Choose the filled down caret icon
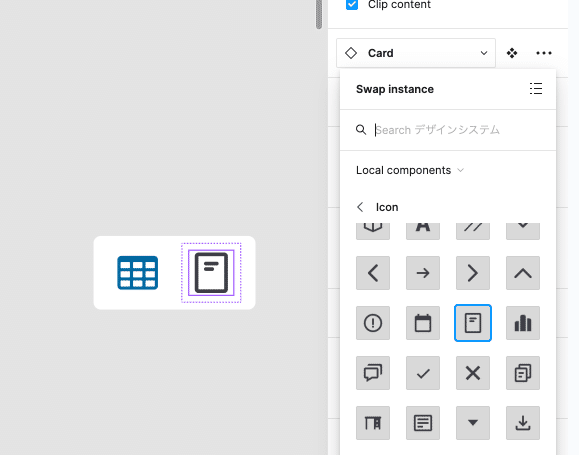 point(473,423)
